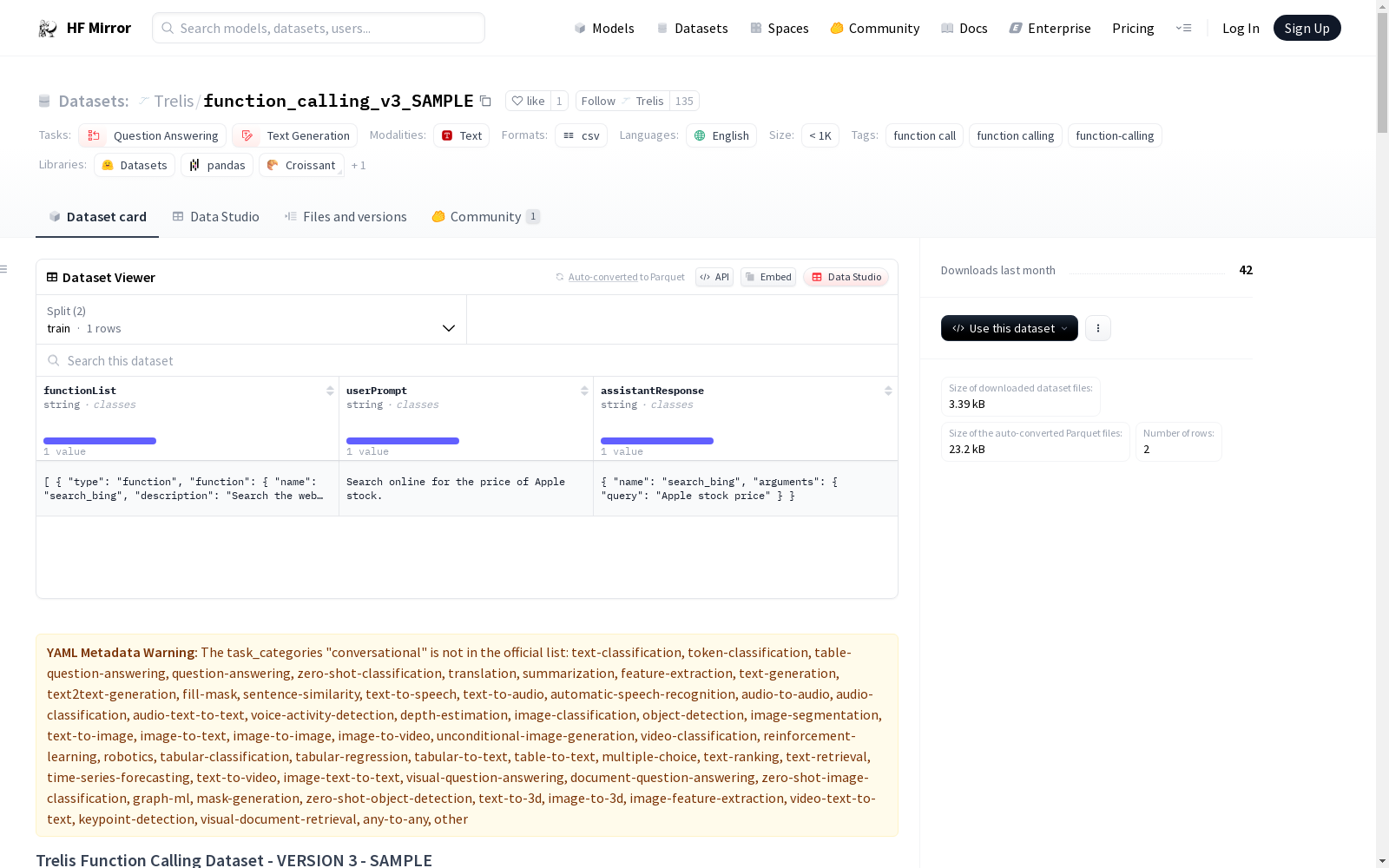Screen dimensions: 1389x868
Task: Open the Files and versions tab
Action: click(x=346, y=217)
